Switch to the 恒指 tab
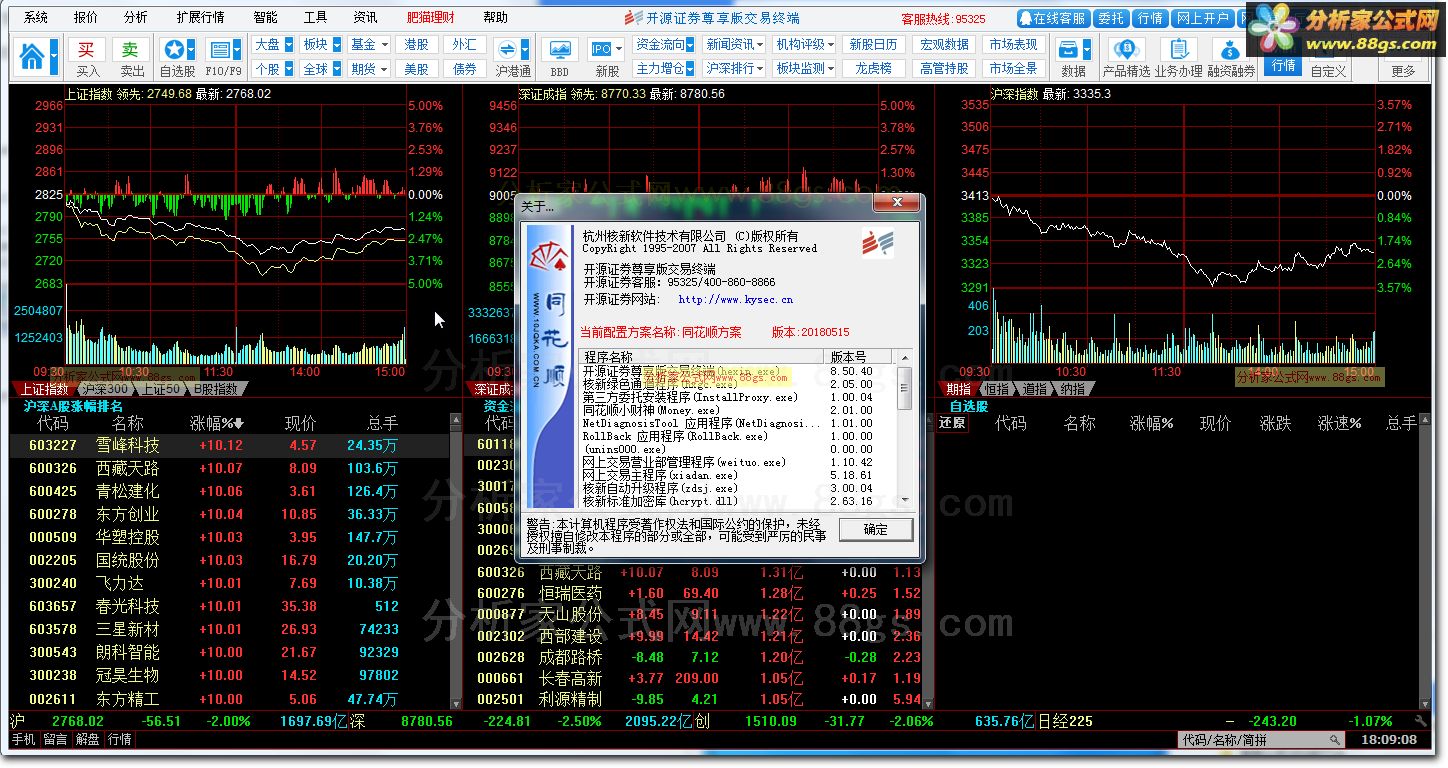 click(997, 389)
